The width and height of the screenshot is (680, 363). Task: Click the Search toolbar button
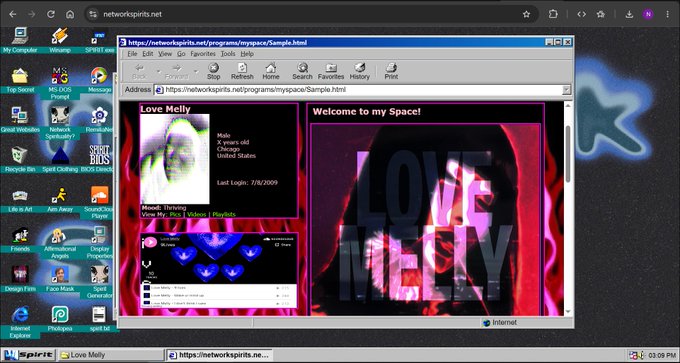pos(302,72)
